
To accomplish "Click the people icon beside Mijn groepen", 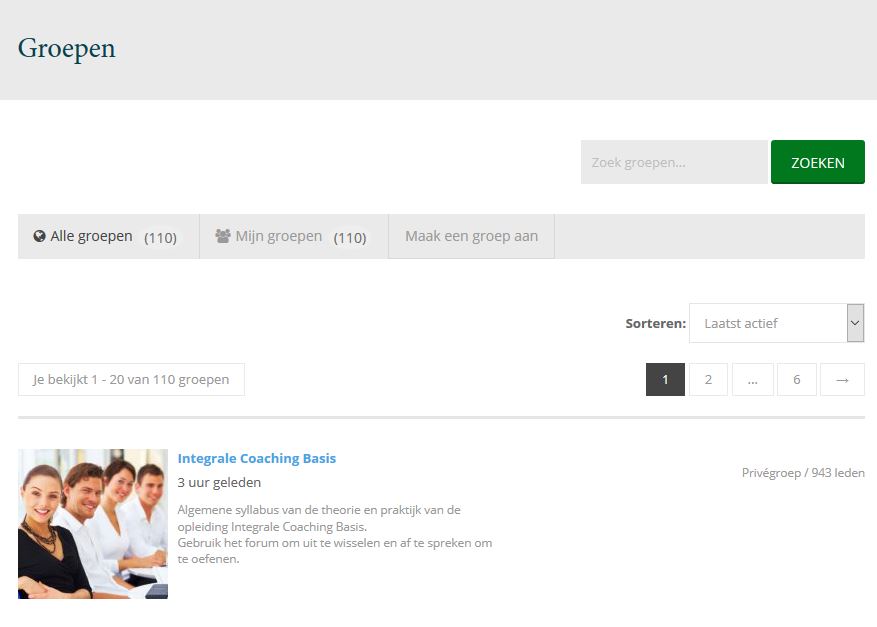I will coord(223,237).
